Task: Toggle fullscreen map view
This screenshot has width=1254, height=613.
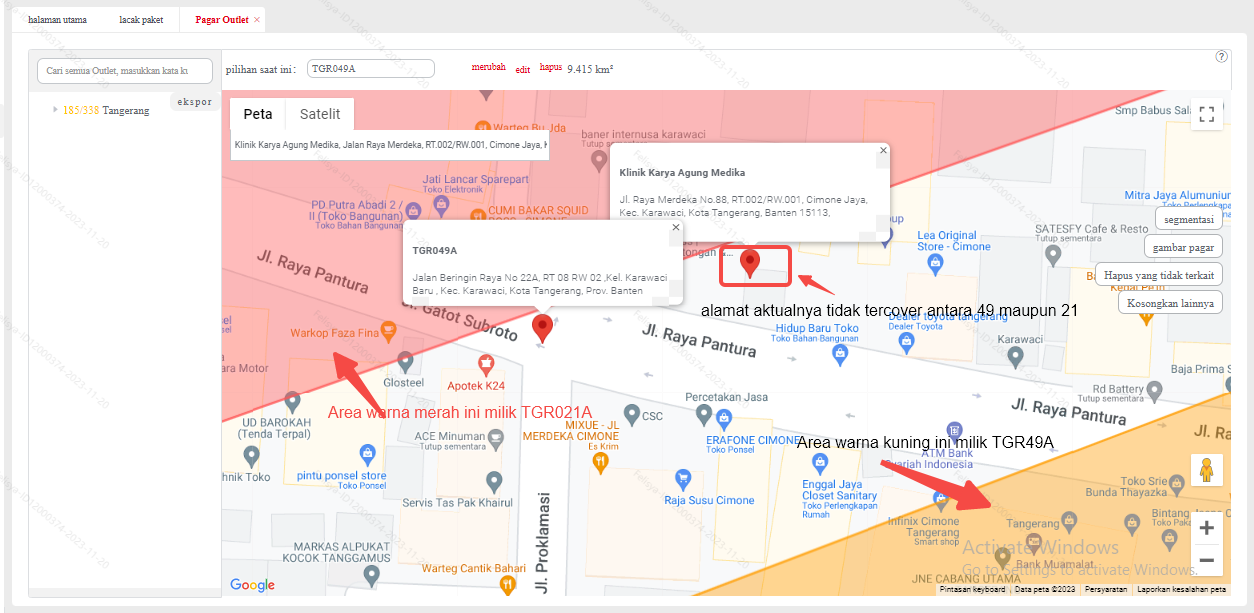Action: click(x=1207, y=114)
